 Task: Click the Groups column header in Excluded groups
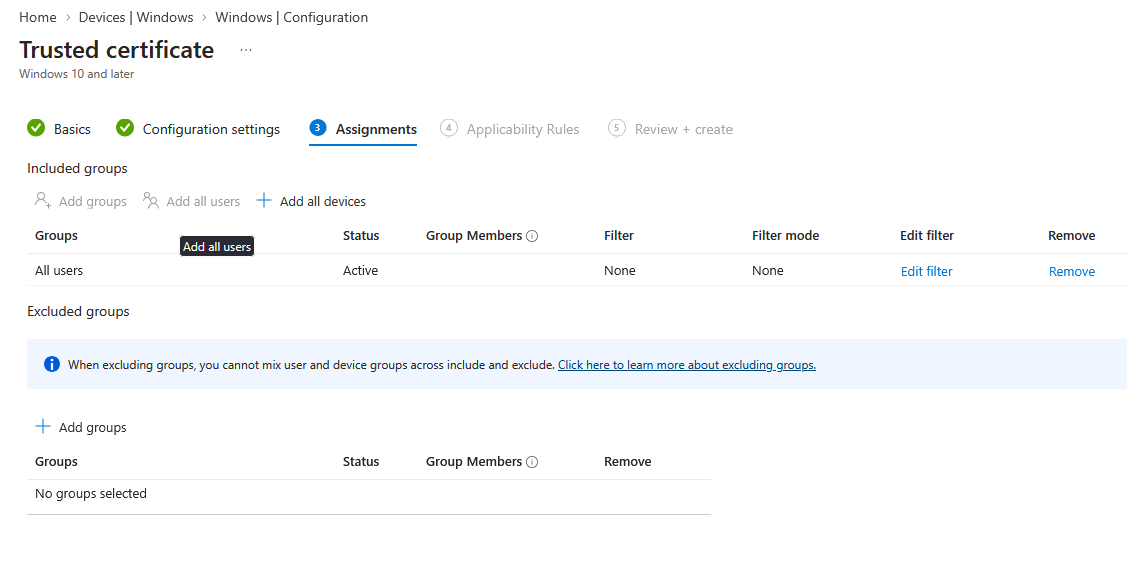tap(56, 462)
